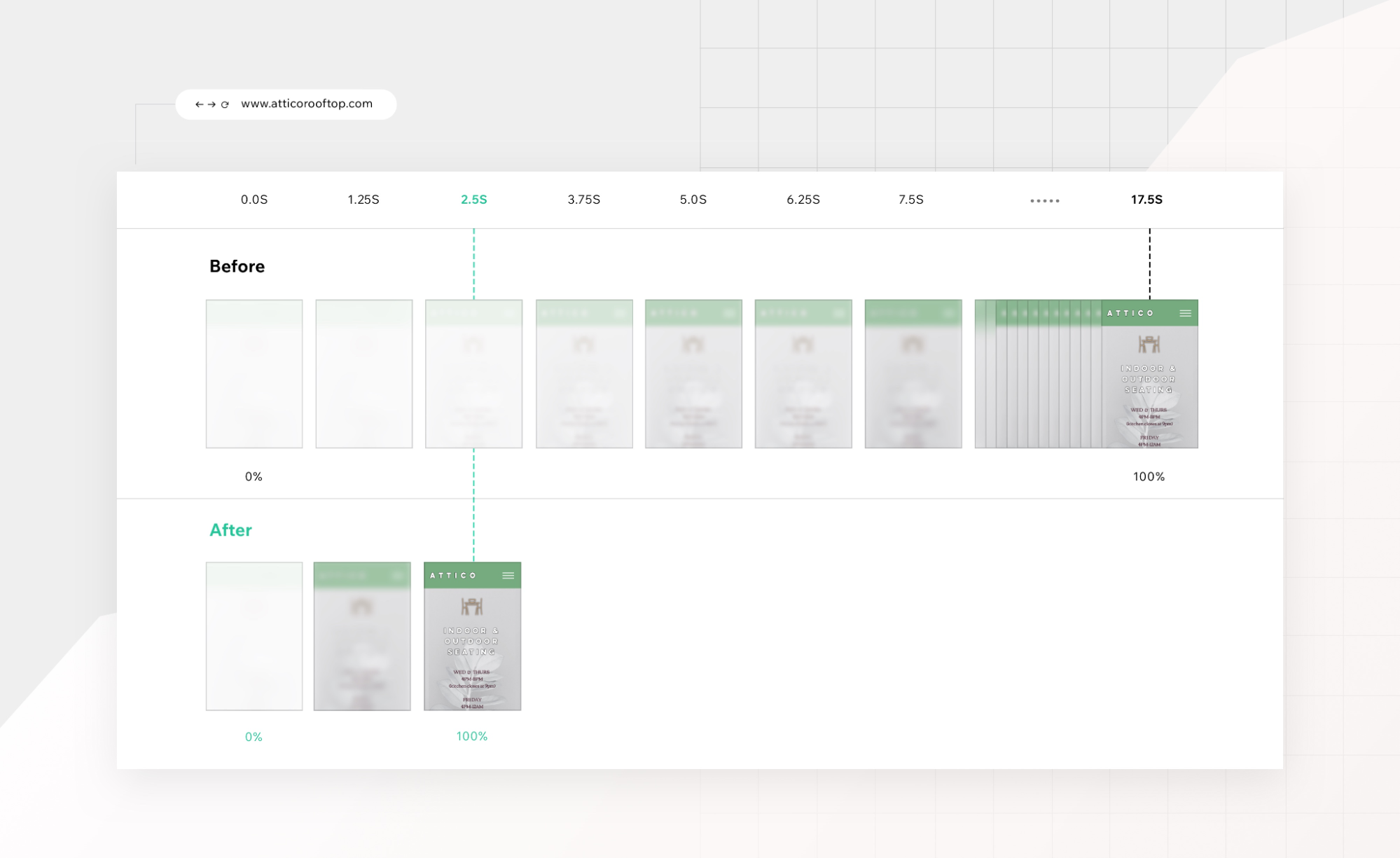This screenshot has width=1400, height=858.
Task: Click the ATTICO logo in After final screenshot
Action: [x=453, y=576]
